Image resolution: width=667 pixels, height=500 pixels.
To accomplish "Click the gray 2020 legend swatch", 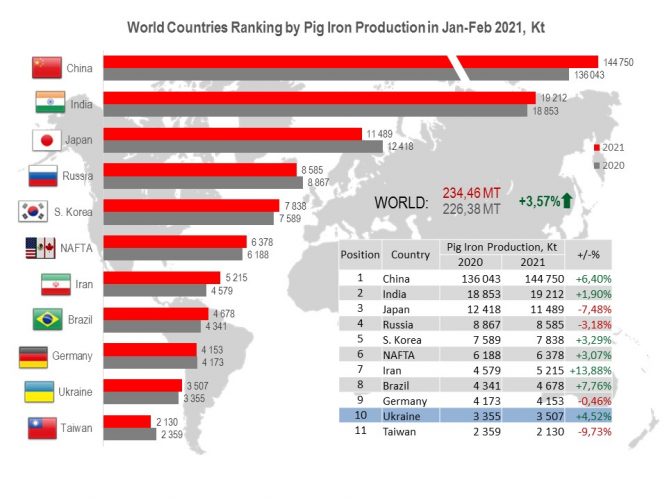I will point(597,166).
